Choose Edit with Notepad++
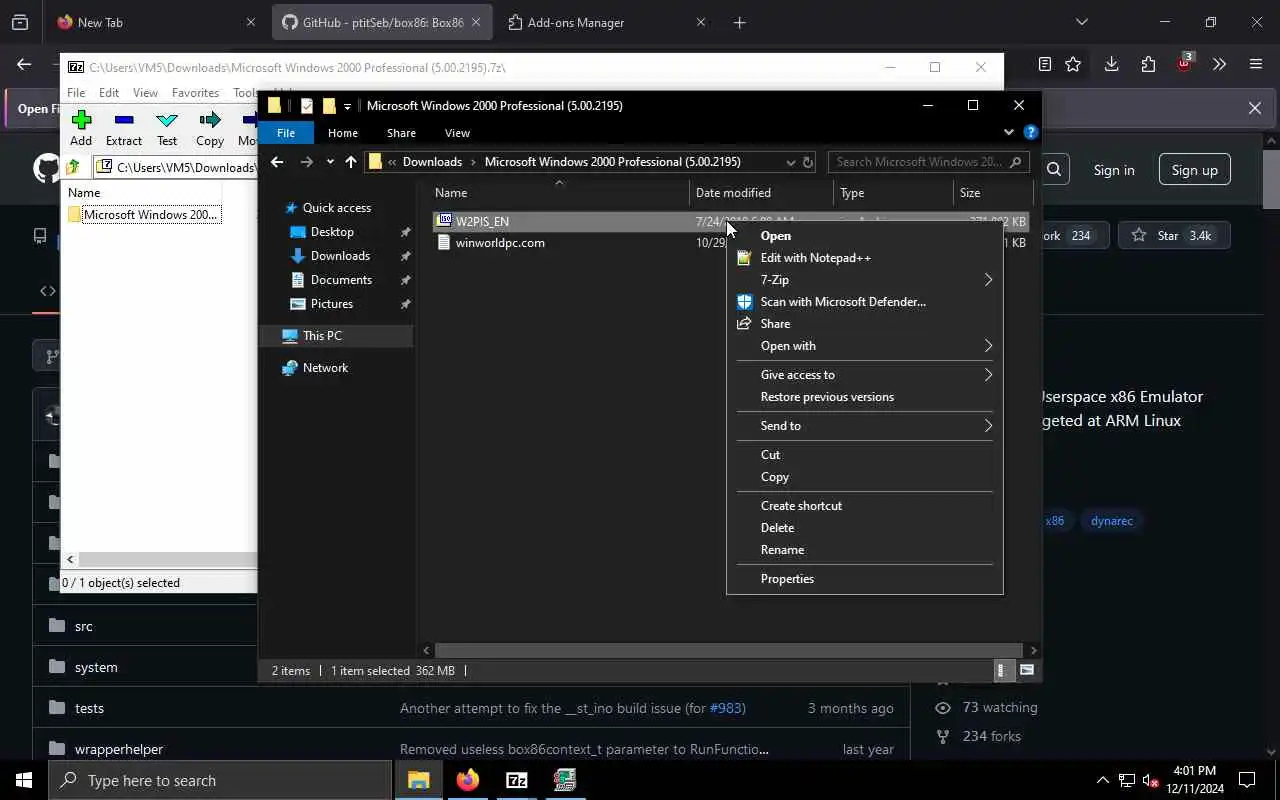Viewport: 1280px width, 800px height. pyautogui.click(x=815, y=258)
